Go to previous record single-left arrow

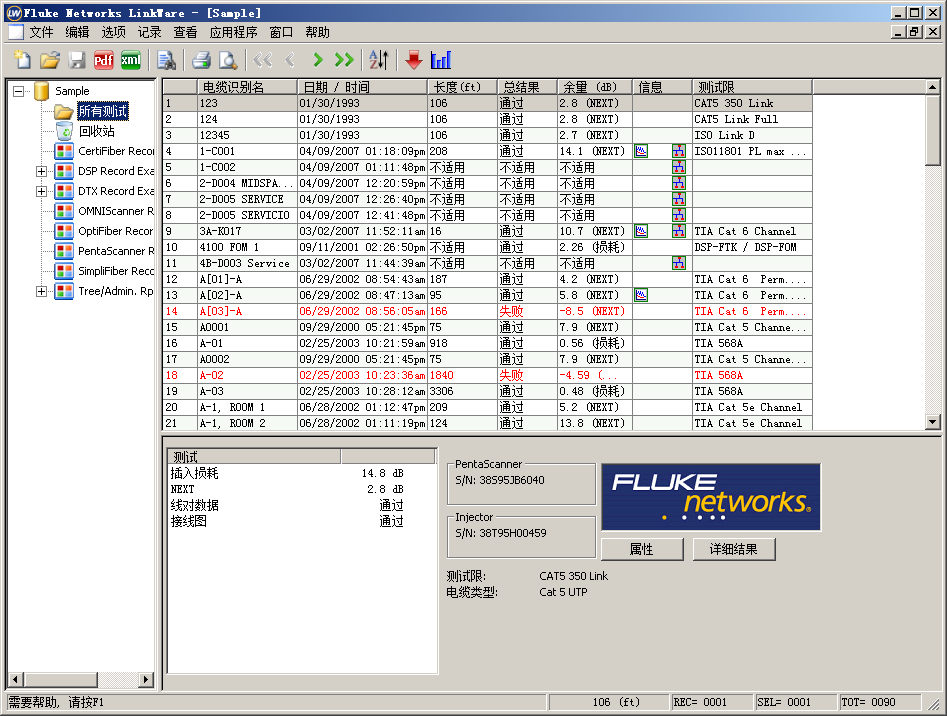coord(290,60)
